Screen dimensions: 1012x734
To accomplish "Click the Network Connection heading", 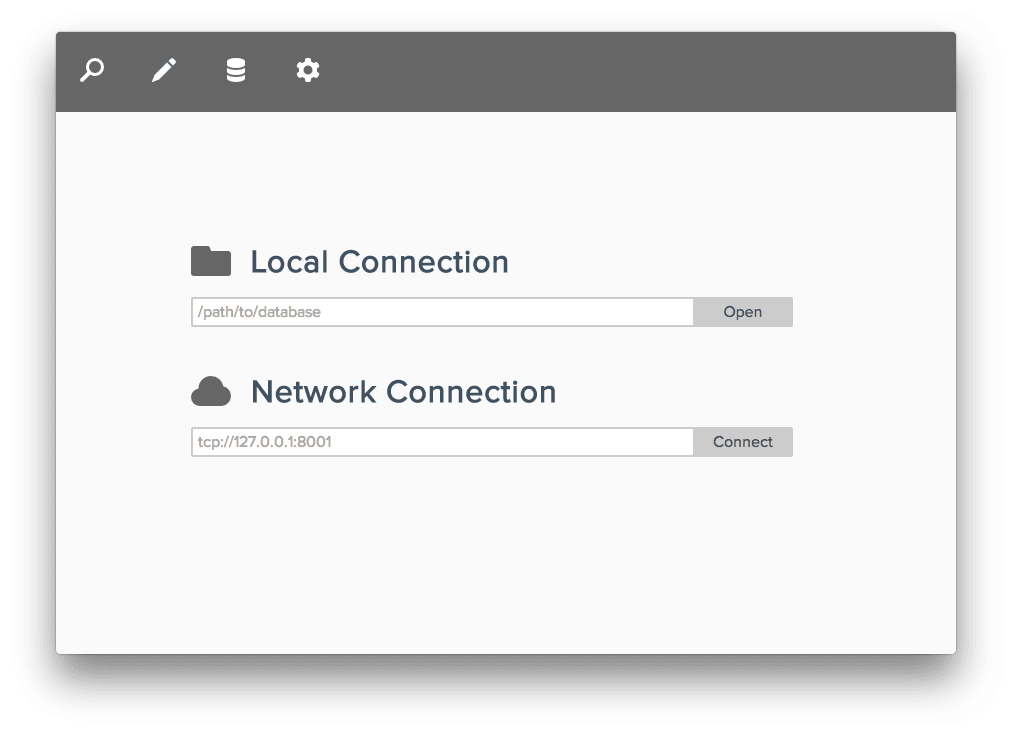I will coord(403,392).
